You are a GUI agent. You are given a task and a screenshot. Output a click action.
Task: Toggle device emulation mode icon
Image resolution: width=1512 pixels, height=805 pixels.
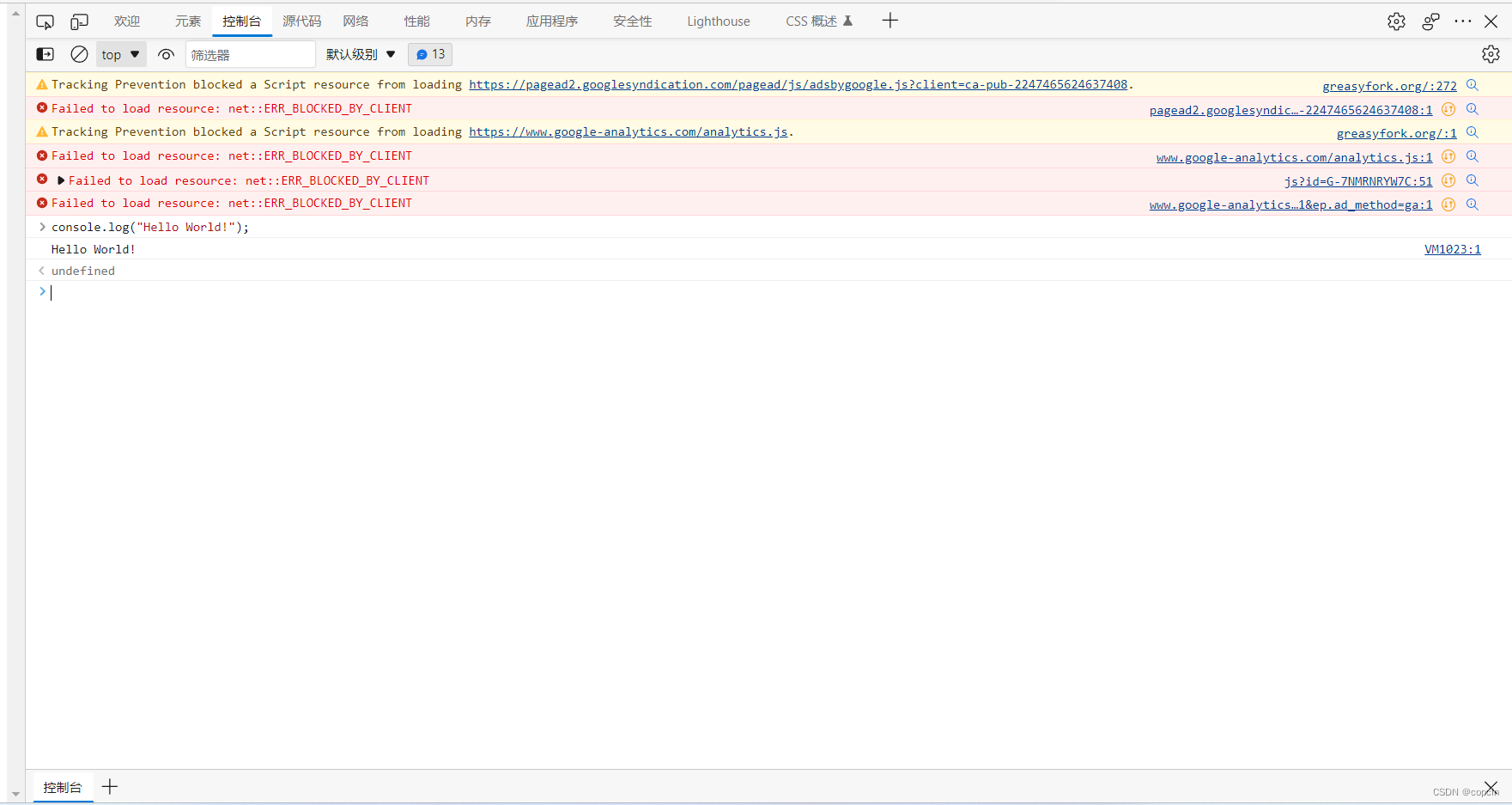79,21
